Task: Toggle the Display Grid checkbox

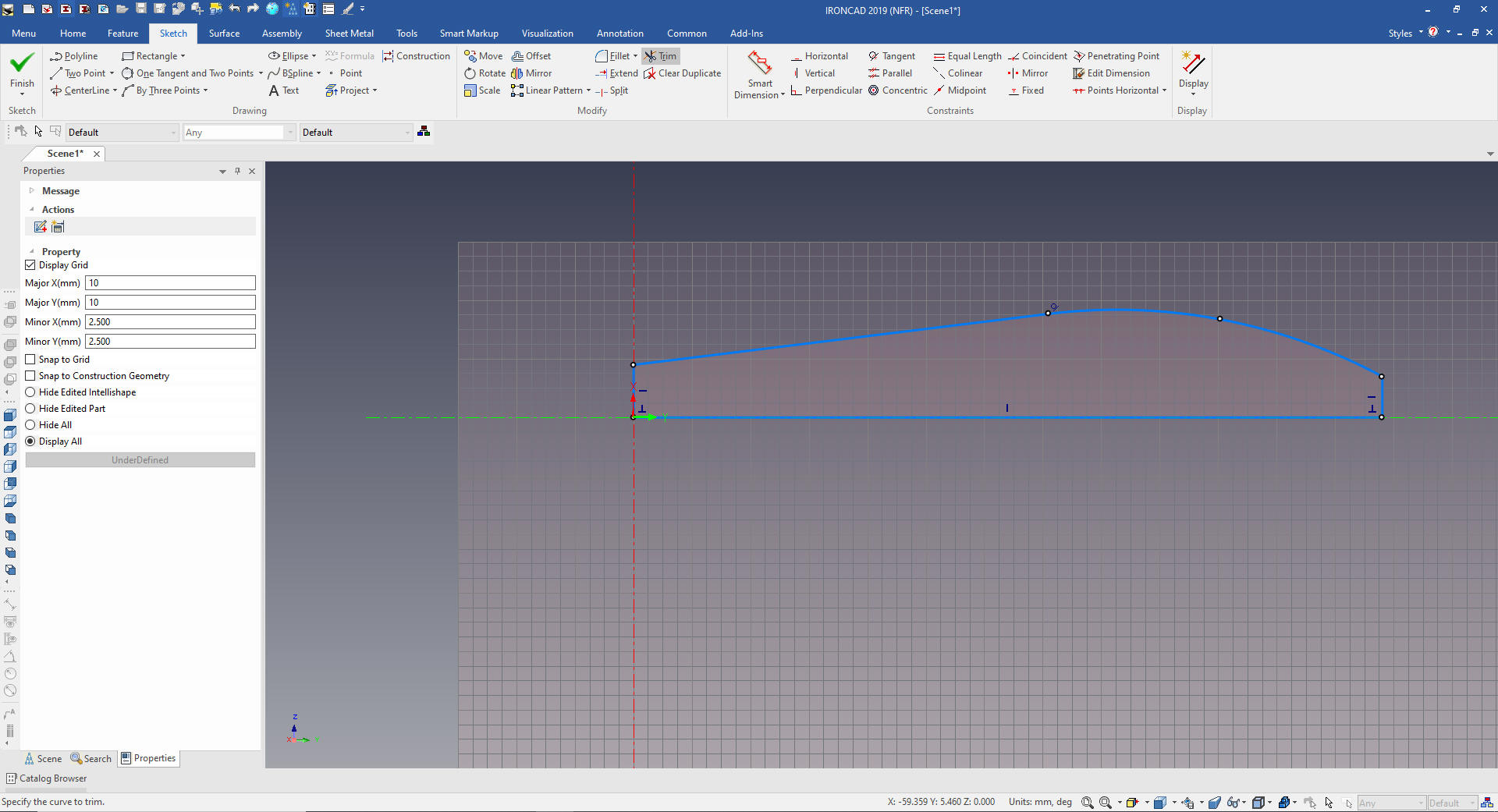Action: pyautogui.click(x=30, y=265)
